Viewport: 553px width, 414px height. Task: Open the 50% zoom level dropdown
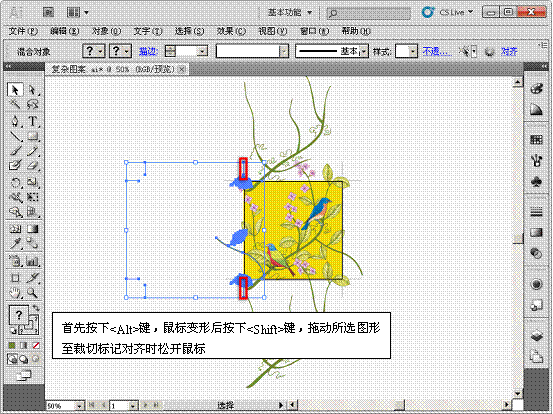[80, 406]
